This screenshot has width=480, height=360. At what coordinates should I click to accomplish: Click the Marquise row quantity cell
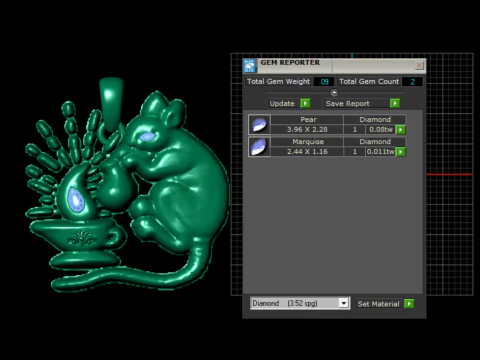tap(355, 152)
